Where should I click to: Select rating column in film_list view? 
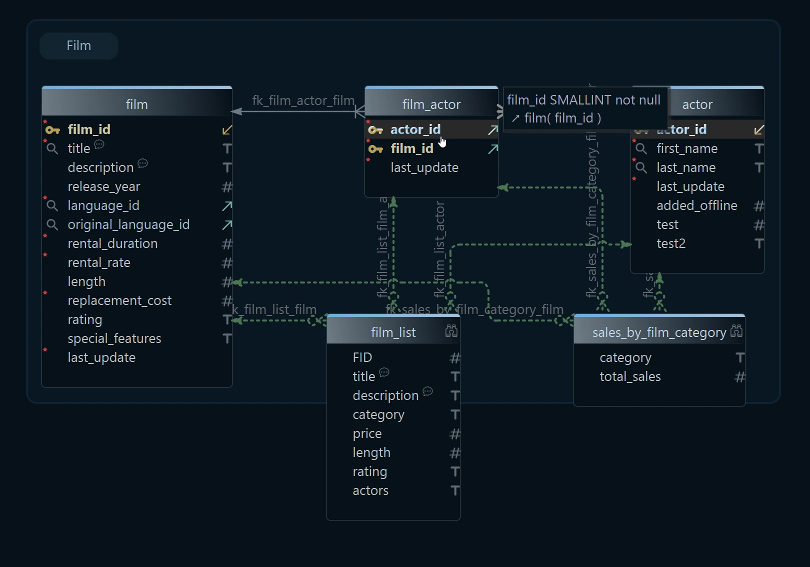point(393,472)
